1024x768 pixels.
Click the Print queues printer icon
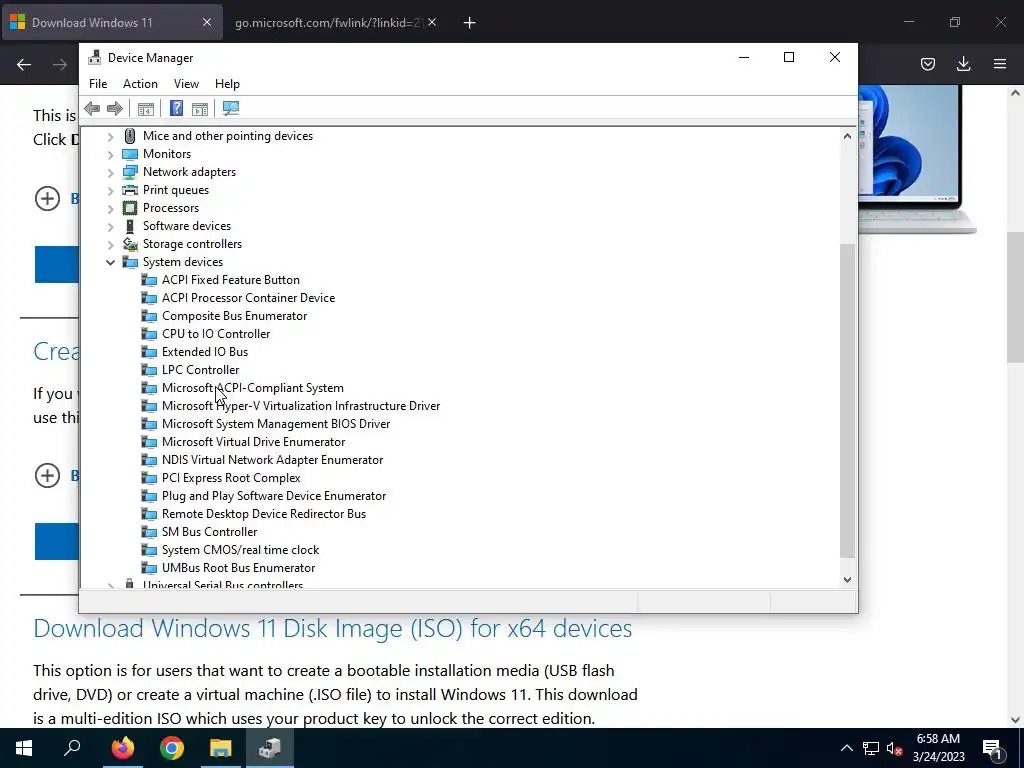pyautogui.click(x=130, y=190)
